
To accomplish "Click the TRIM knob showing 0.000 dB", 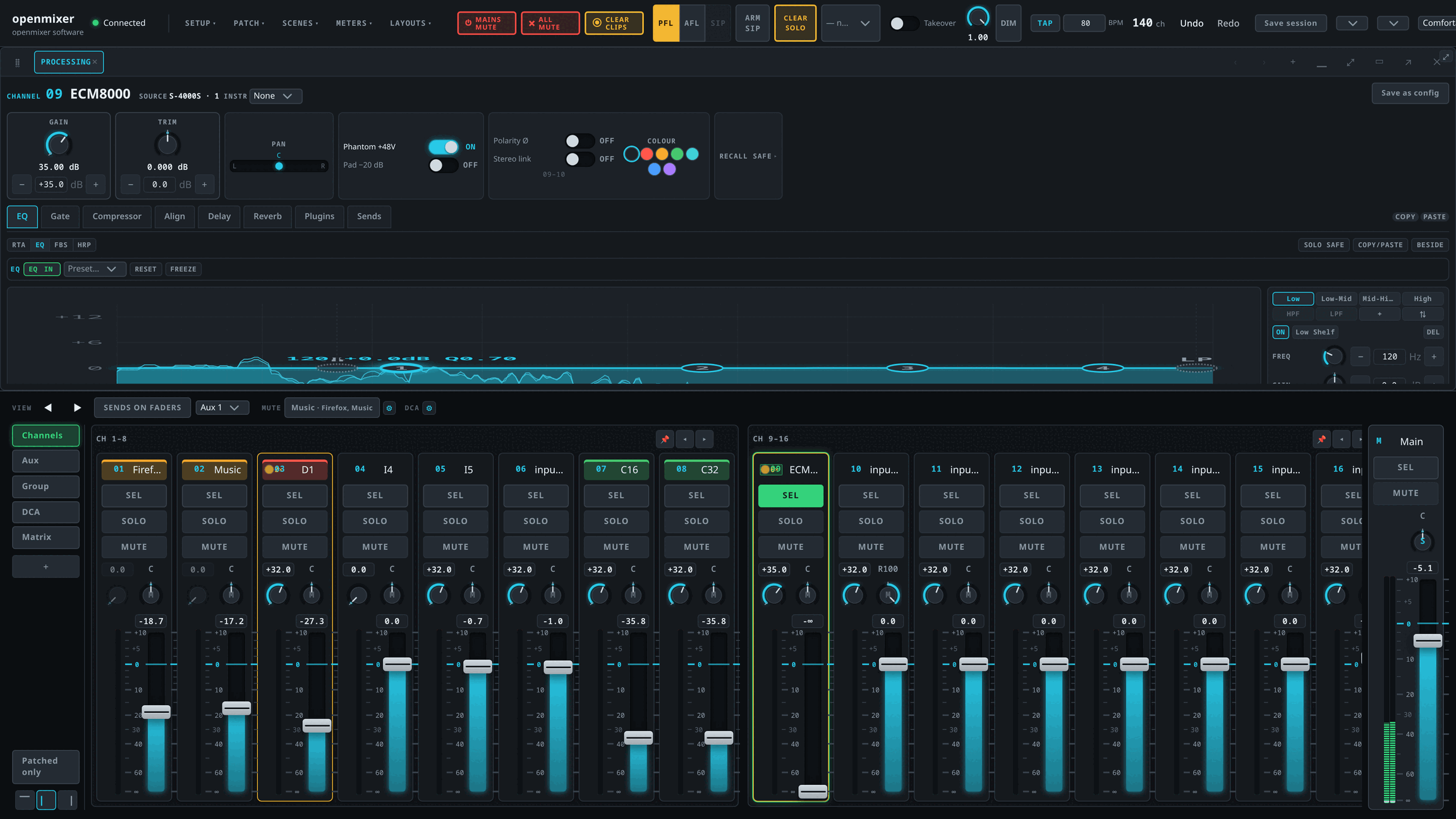I will click(167, 144).
